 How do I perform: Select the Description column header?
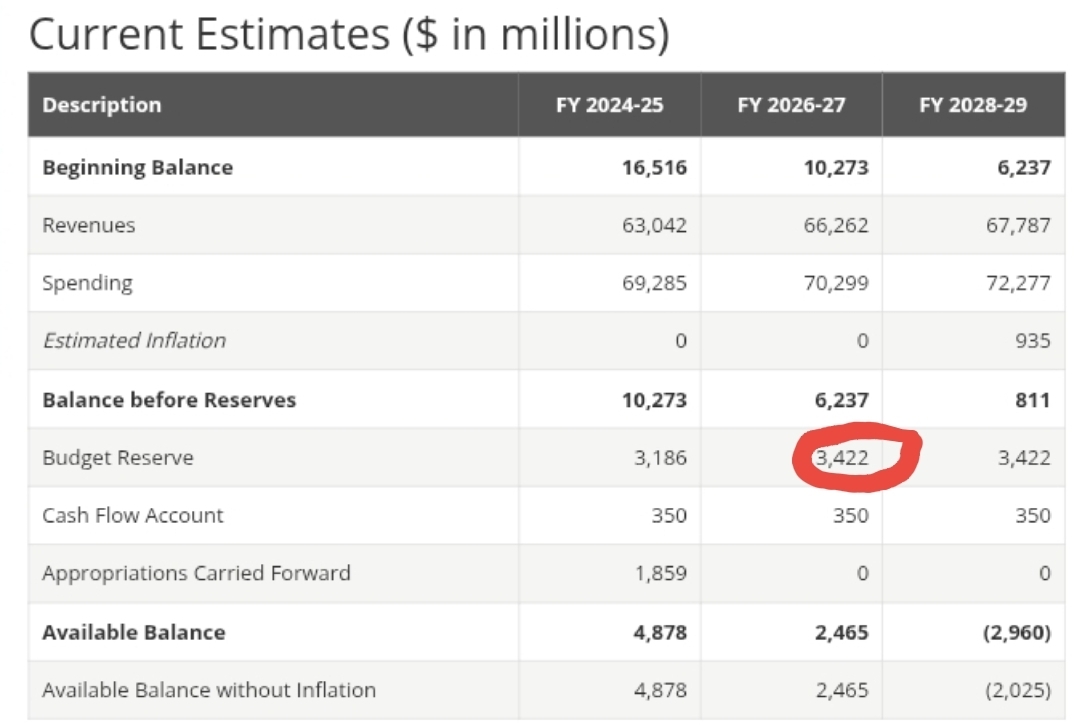click(x=102, y=105)
